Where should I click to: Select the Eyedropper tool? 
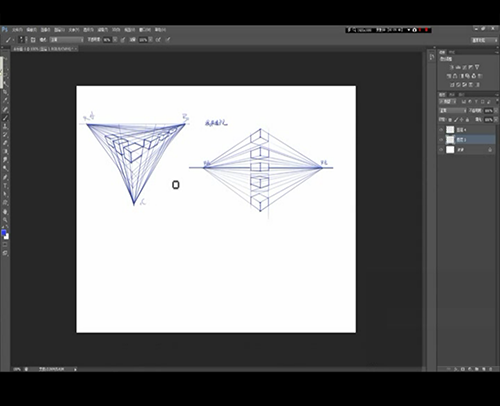click(6, 100)
